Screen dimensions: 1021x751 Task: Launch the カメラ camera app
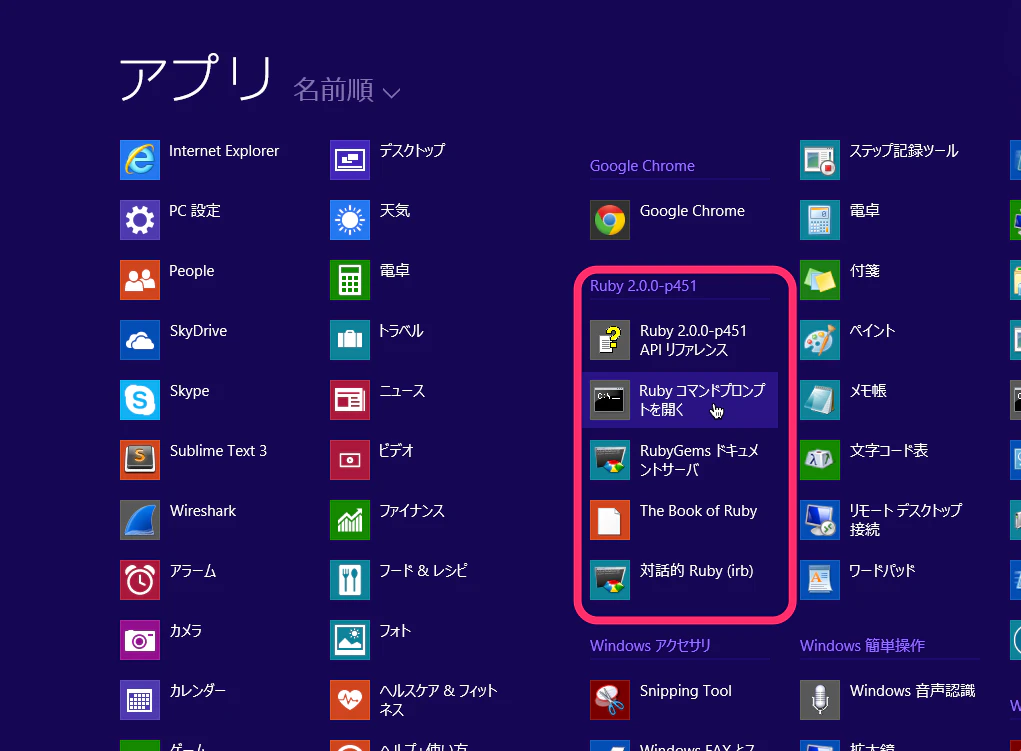tap(161, 640)
